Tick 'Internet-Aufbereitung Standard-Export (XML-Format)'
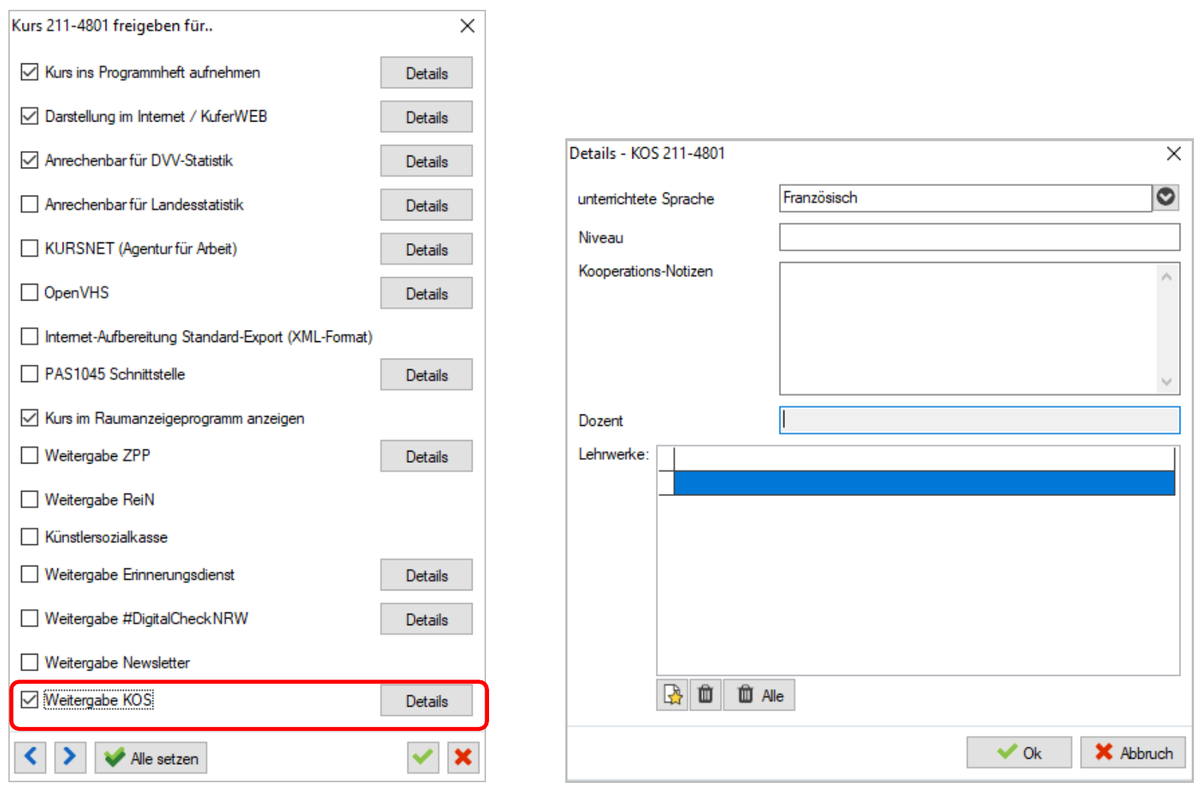Image resolution: width=1200 pixels, height=789 pixels. click(x=29, y=338)
